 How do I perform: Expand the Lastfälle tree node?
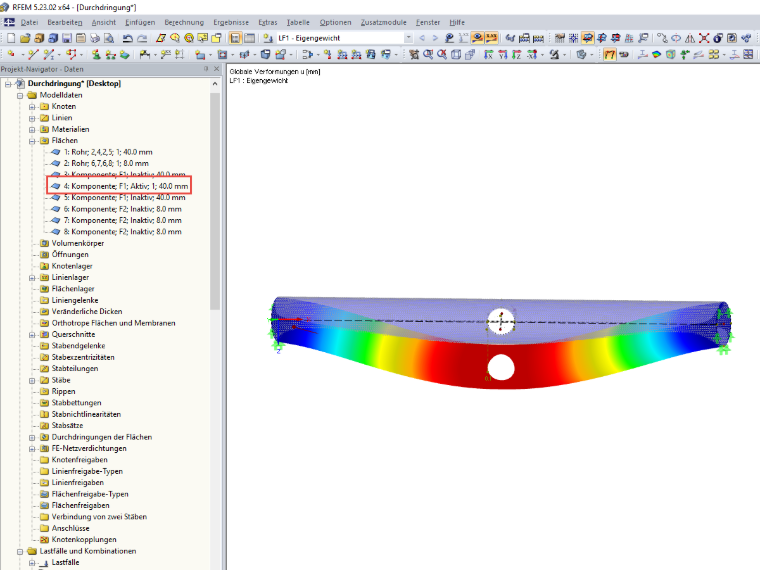click(32, 563)
